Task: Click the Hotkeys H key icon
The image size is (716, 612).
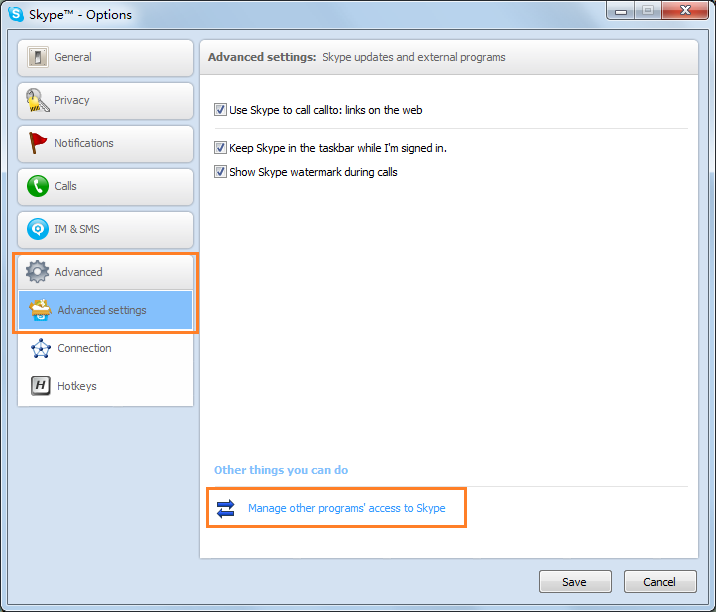Action: pyautogui.click(x=41, y=385)
